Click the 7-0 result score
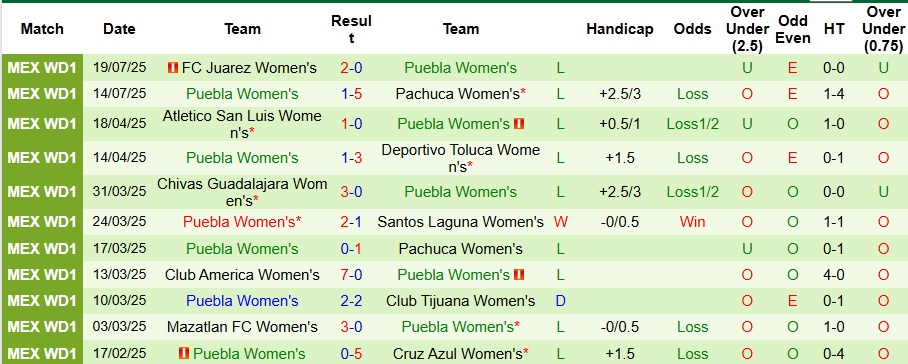Screen dimensions: 908x364 pos(352,275)
